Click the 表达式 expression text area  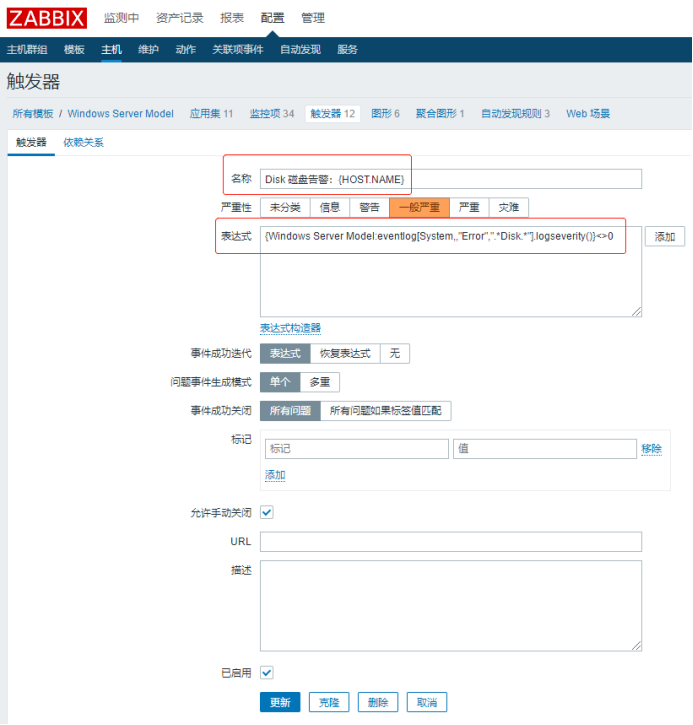point(451,271)
